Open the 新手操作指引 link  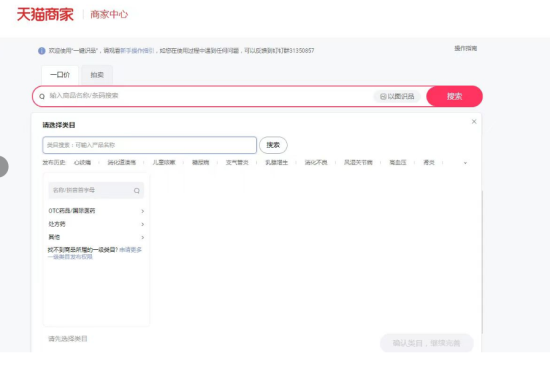(137, 51)
